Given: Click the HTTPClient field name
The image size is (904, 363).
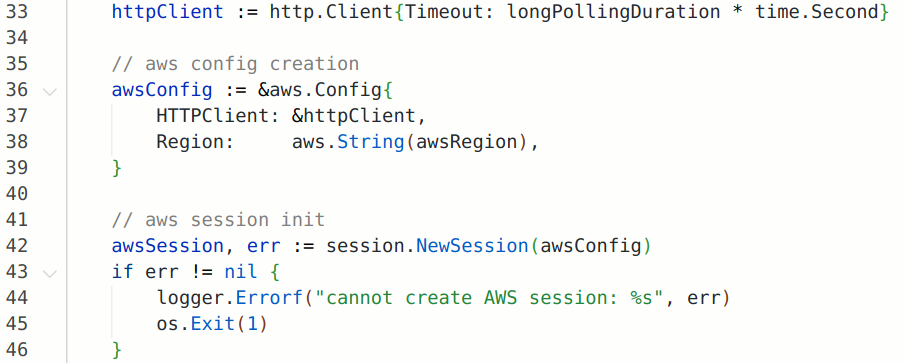Looking at the screenshot, I should click(x=213, y=115).
